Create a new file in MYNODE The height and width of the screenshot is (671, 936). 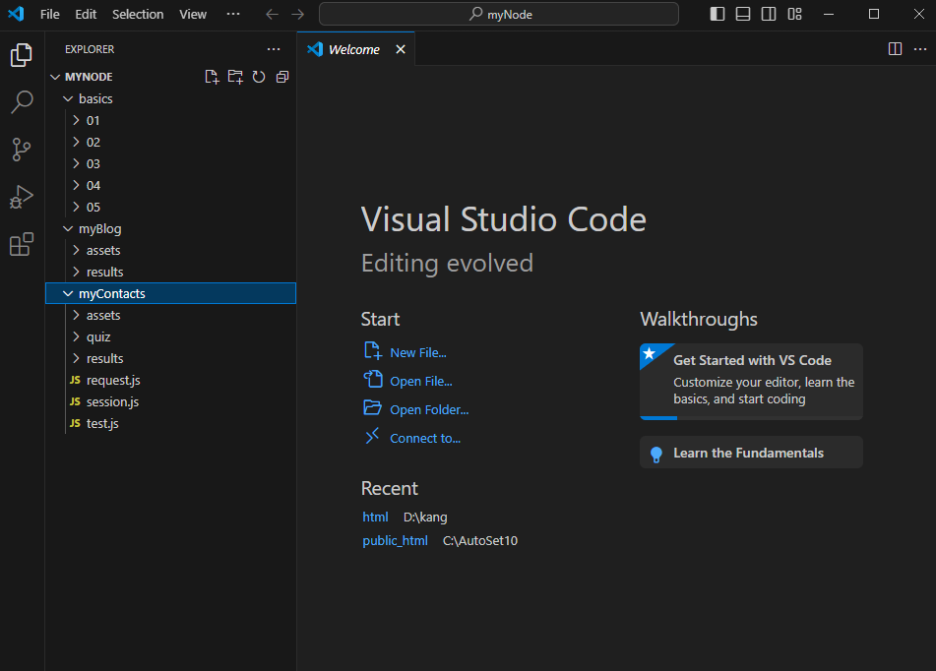point(212,77)
